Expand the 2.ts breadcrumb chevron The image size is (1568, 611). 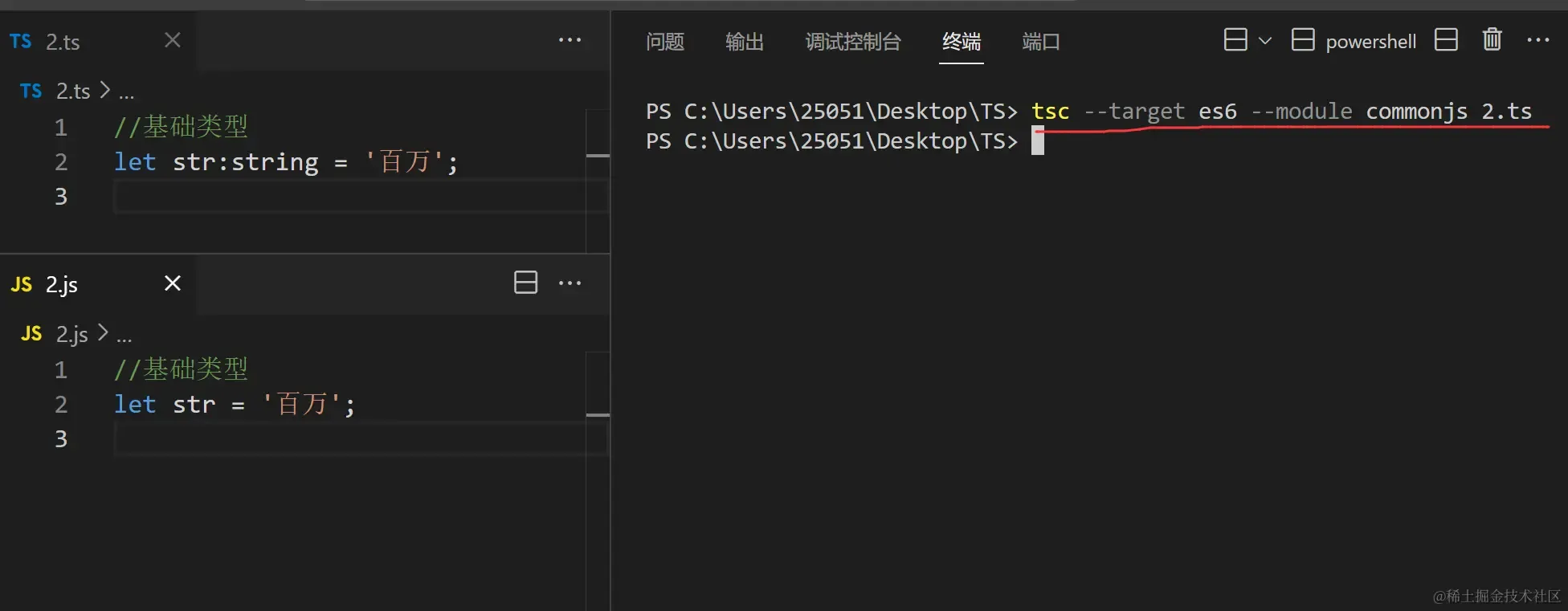tap(104, 90)
